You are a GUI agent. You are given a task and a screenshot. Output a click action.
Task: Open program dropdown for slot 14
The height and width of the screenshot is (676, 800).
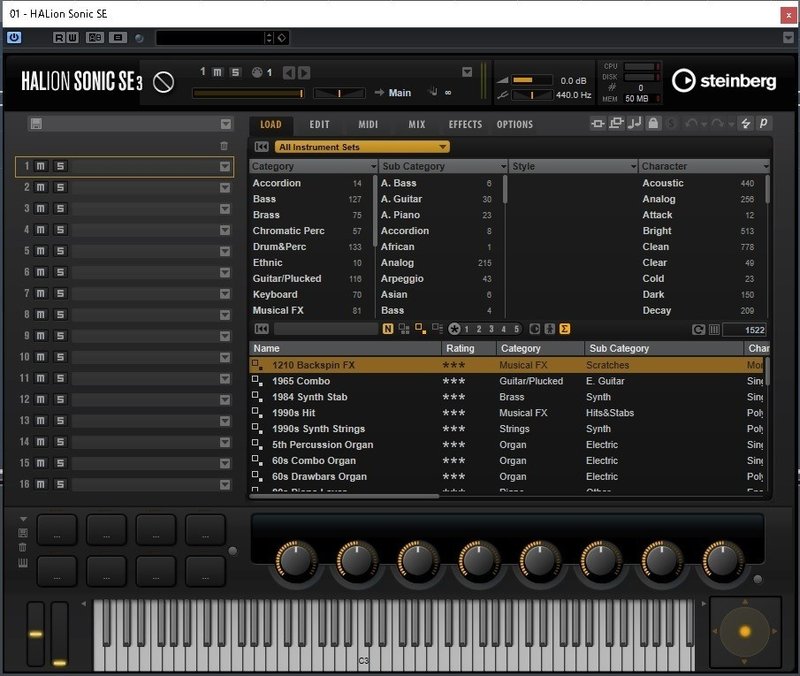coord(225,442)
